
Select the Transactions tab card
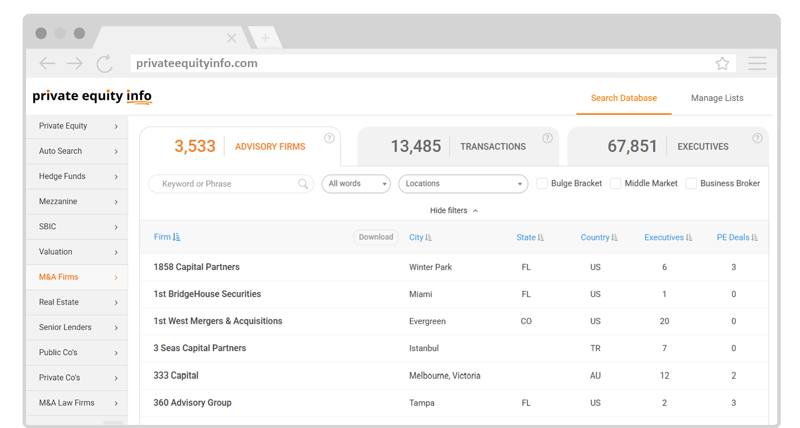point(458,146)
